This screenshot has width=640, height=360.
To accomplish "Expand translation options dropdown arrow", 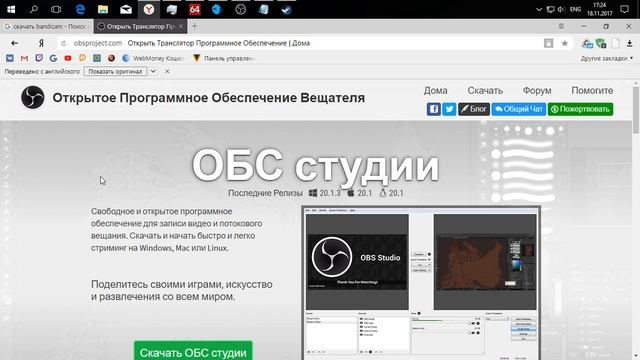I will coord(153,71).
